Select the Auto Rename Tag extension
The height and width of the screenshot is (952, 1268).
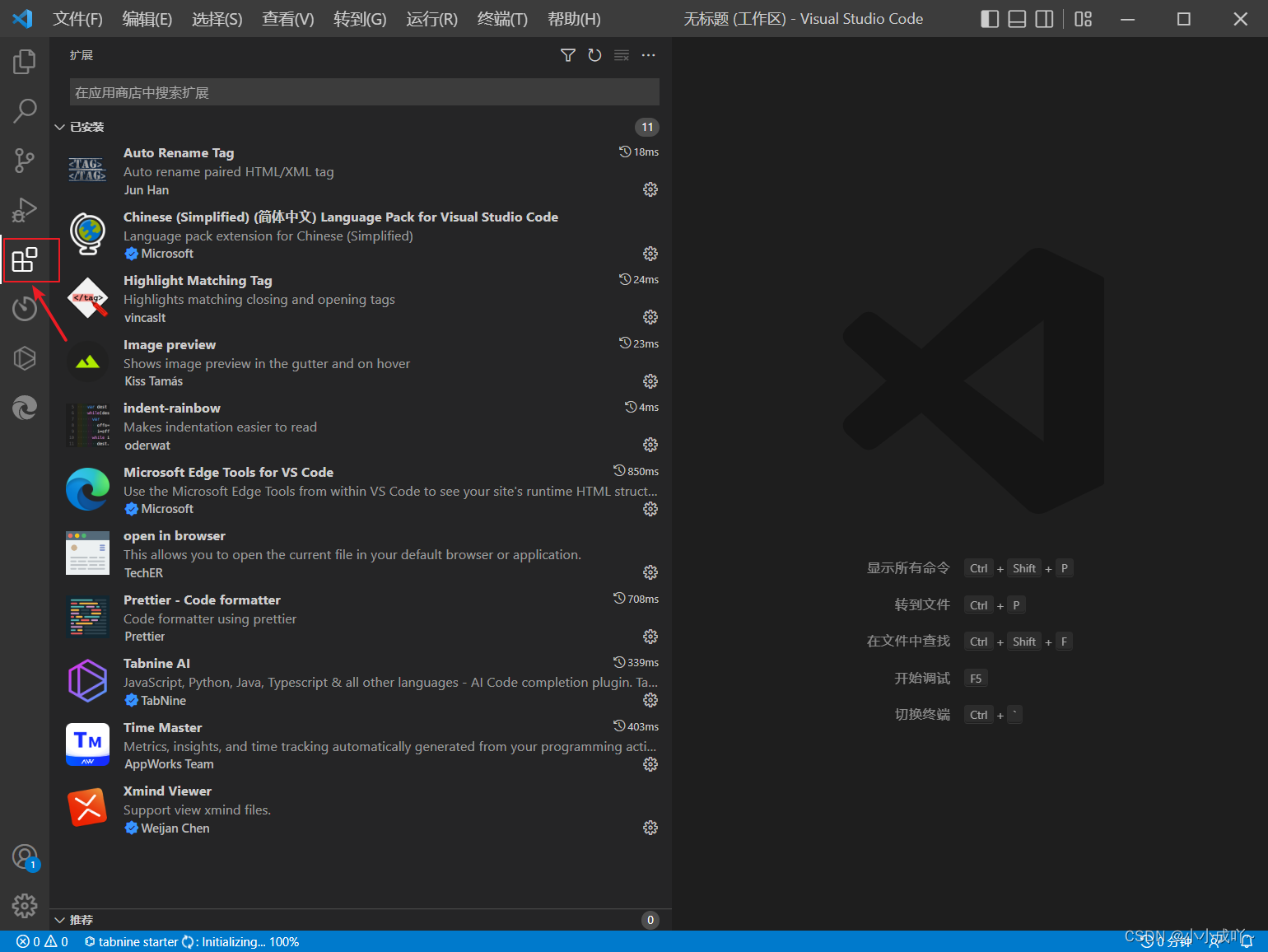pos(362,171)
